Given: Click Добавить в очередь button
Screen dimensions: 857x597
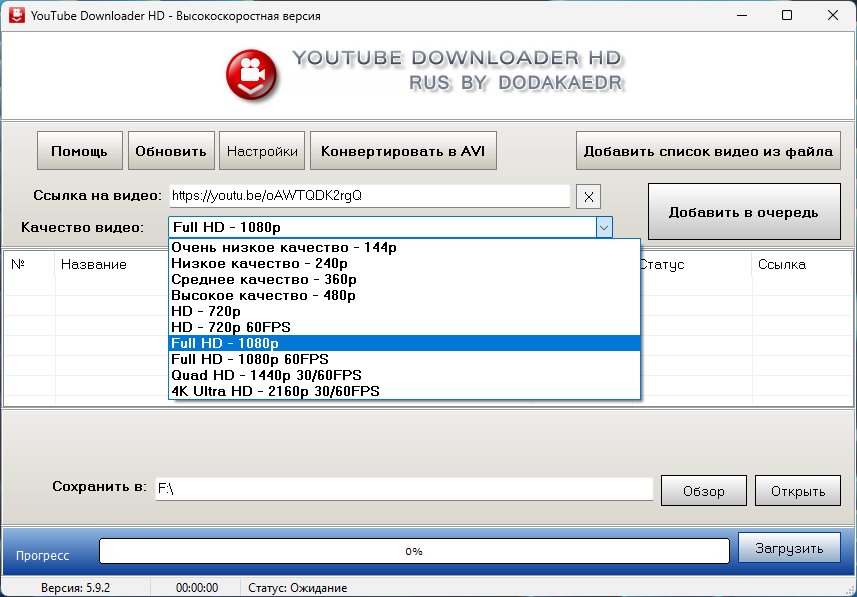Looking at the screenshot, I should tap(744, 212).
